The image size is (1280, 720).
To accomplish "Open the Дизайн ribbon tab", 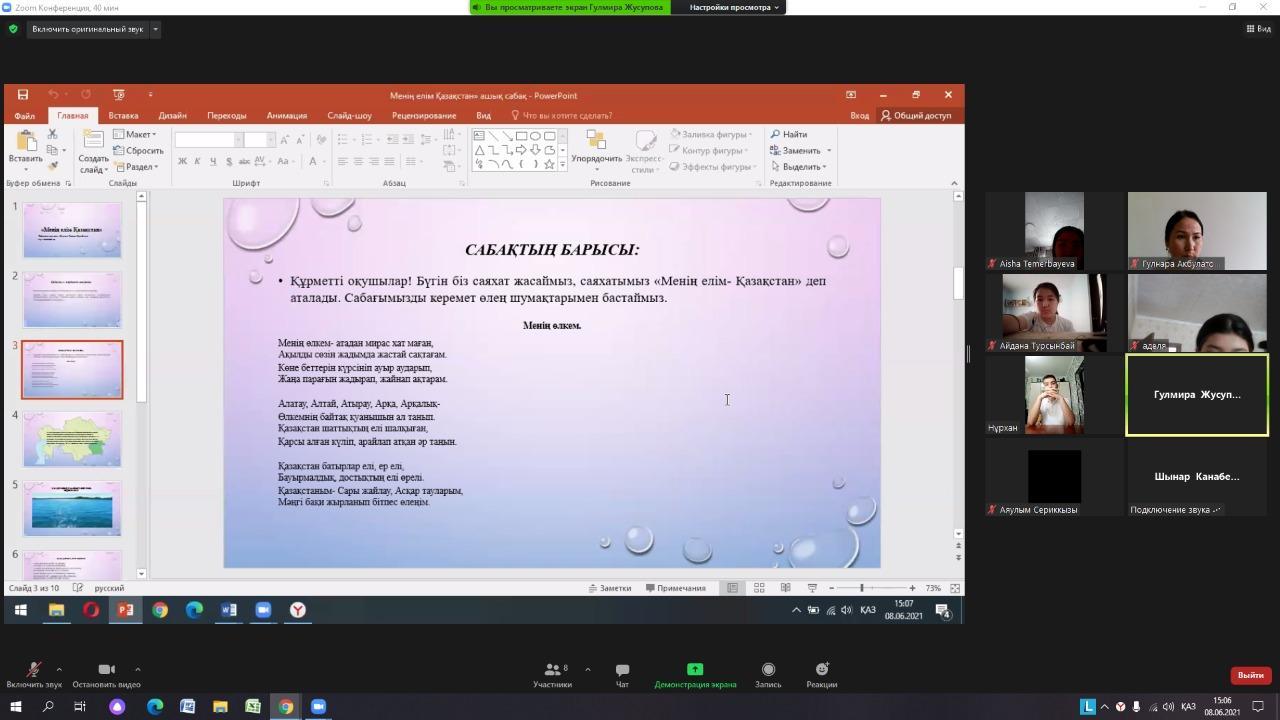I will [x=172, y=115].
